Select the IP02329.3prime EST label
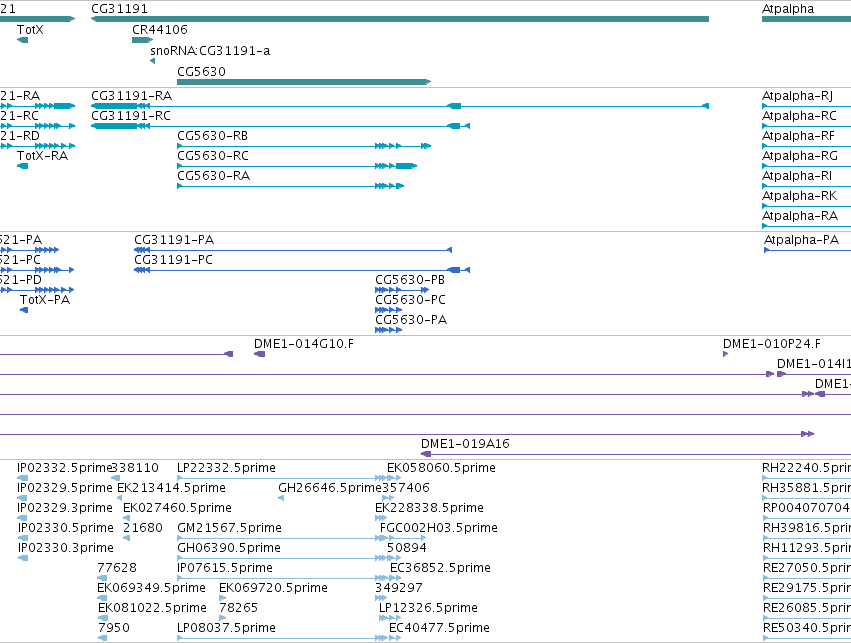Screen dimensions: 851x643 coord(65,508)
